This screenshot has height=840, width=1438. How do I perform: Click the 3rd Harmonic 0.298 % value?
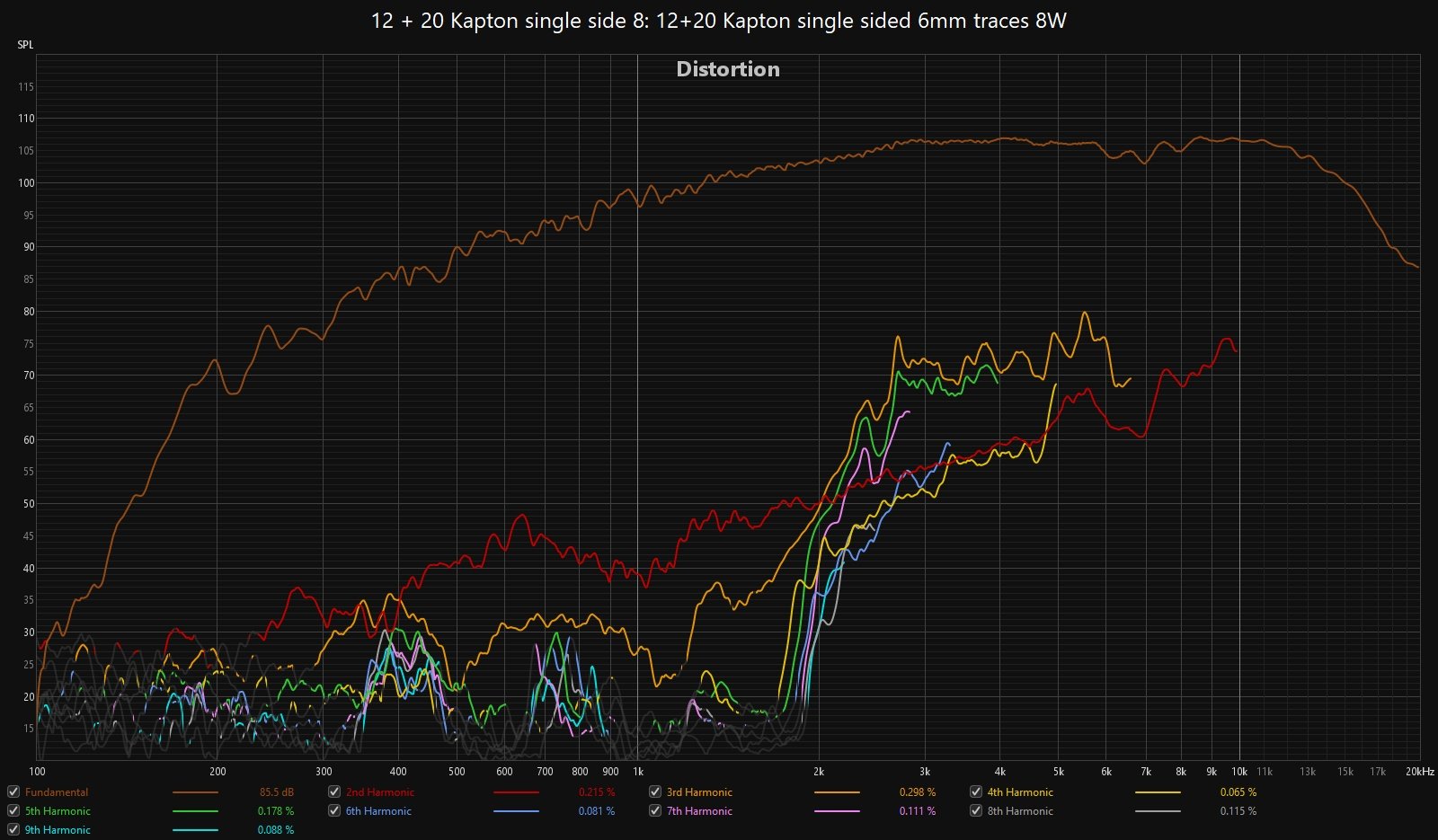[918, 792]
